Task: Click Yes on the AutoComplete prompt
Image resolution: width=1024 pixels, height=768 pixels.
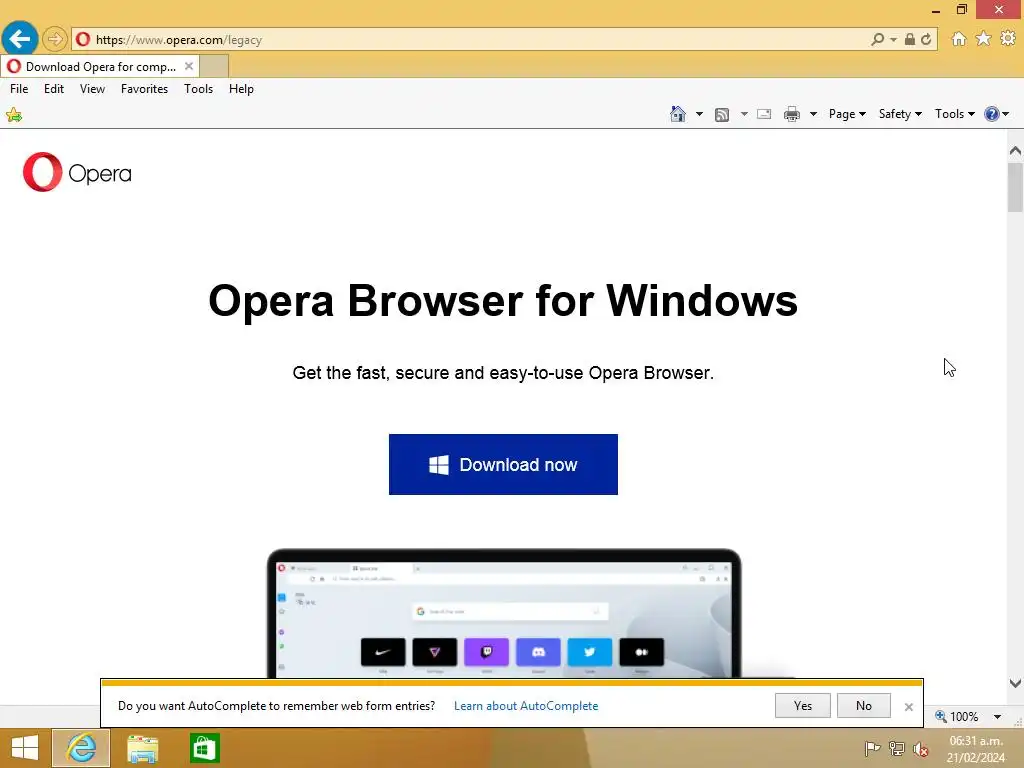Action: click(803, 705)
